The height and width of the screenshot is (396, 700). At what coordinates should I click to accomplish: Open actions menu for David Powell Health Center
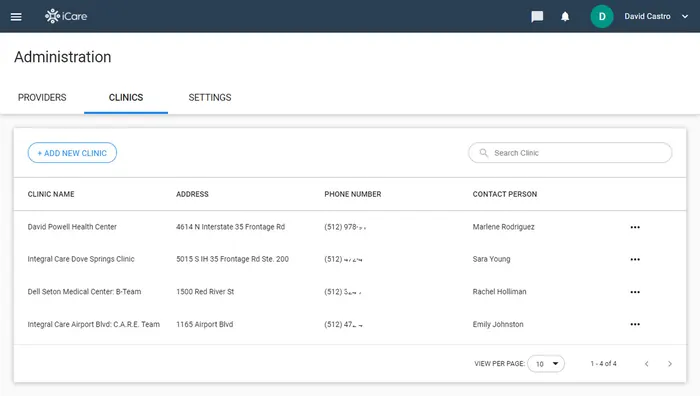(x=635, y=227)
